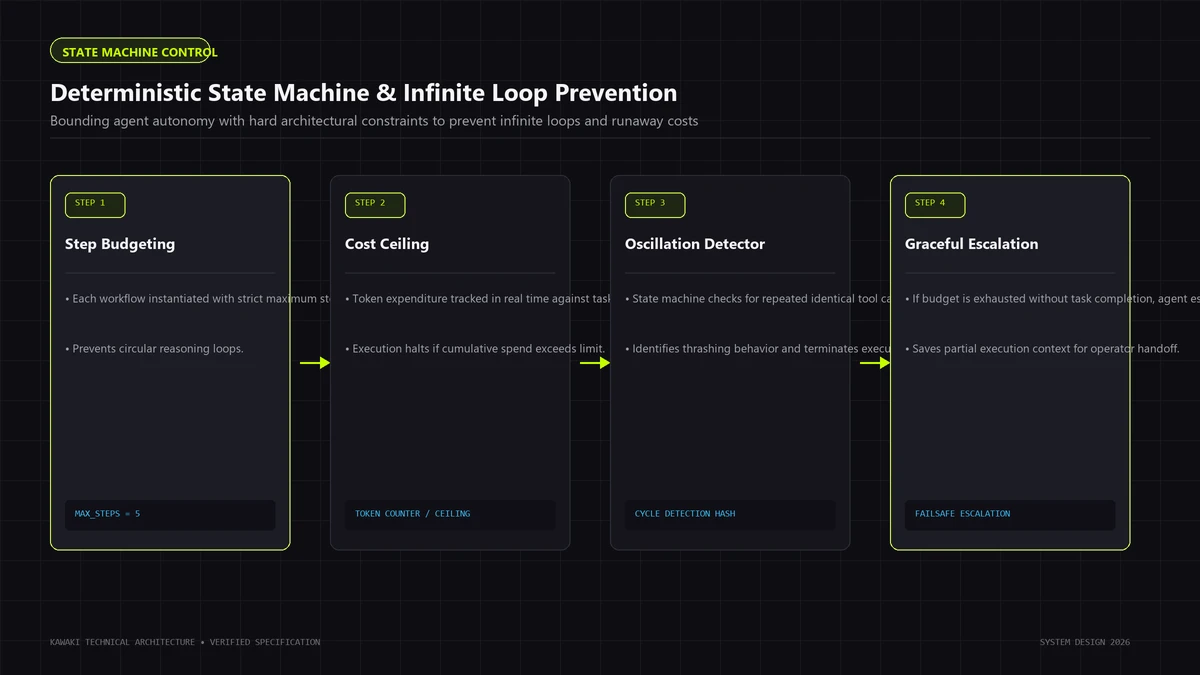
Task: Click the KAWAKI TECHNICAL ARCHITECTURE footer text
Action: point(185,642)
